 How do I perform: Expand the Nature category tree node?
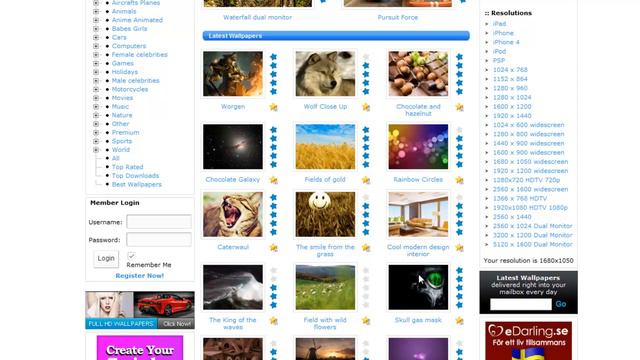(96, 115)
